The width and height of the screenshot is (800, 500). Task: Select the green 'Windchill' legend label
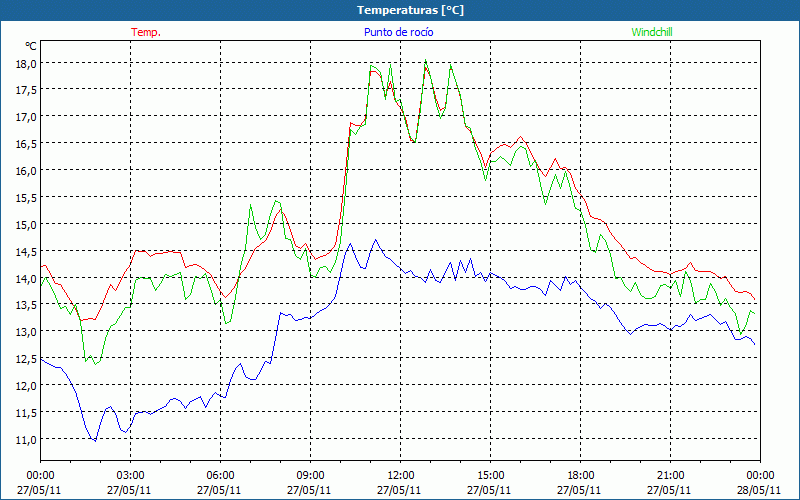[x=652, y=32]
